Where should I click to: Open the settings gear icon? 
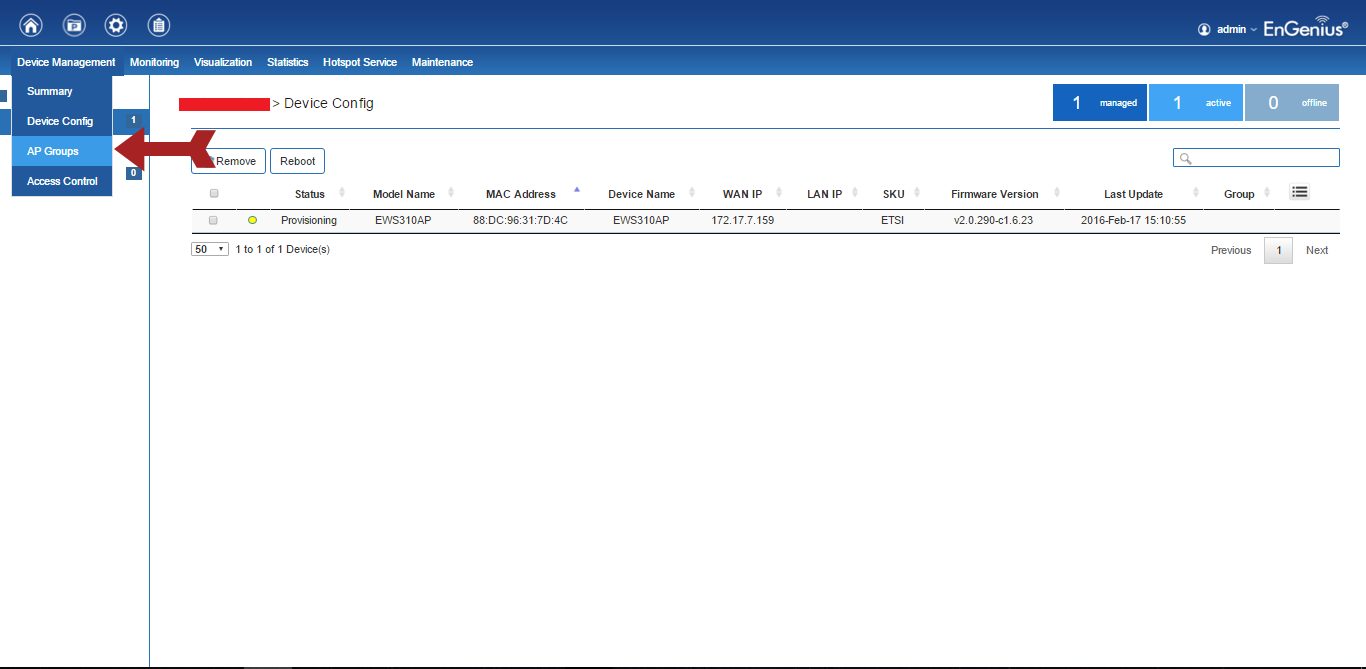(x=116, y=26)
